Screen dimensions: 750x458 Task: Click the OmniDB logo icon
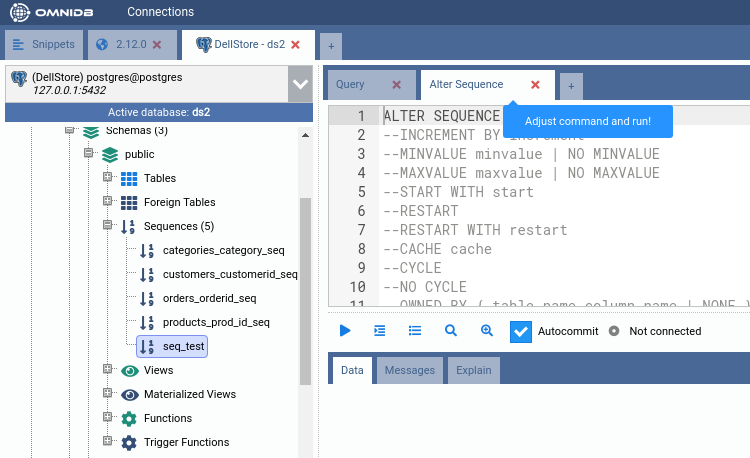(x=20, y=12)
